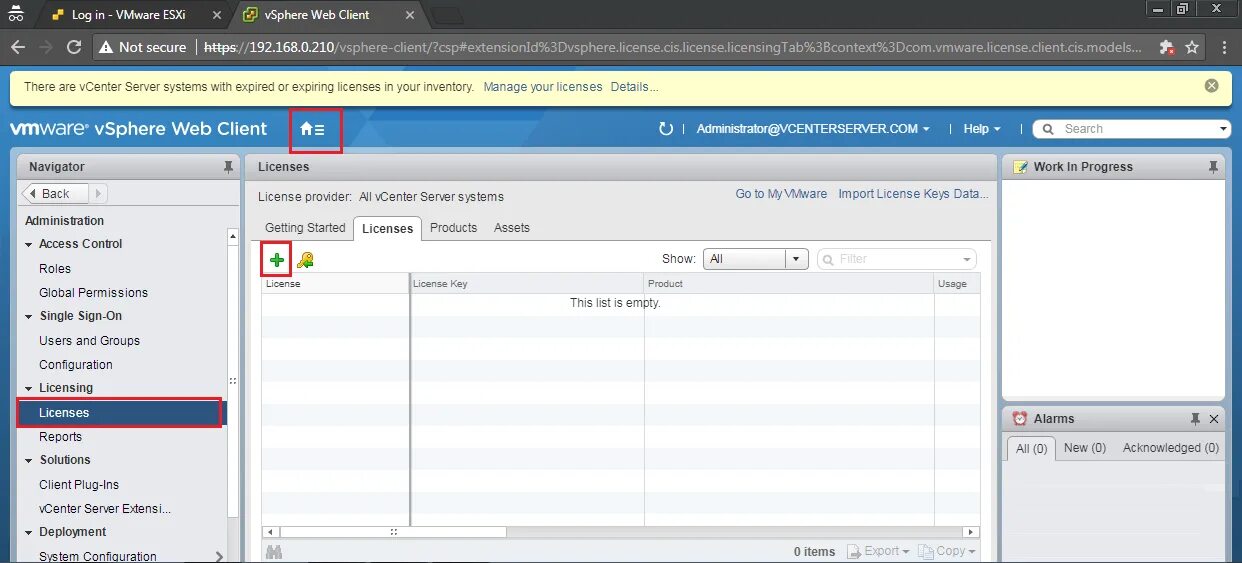Open a new browser tab
This screenshot has width=1242, height=563.
448,15
